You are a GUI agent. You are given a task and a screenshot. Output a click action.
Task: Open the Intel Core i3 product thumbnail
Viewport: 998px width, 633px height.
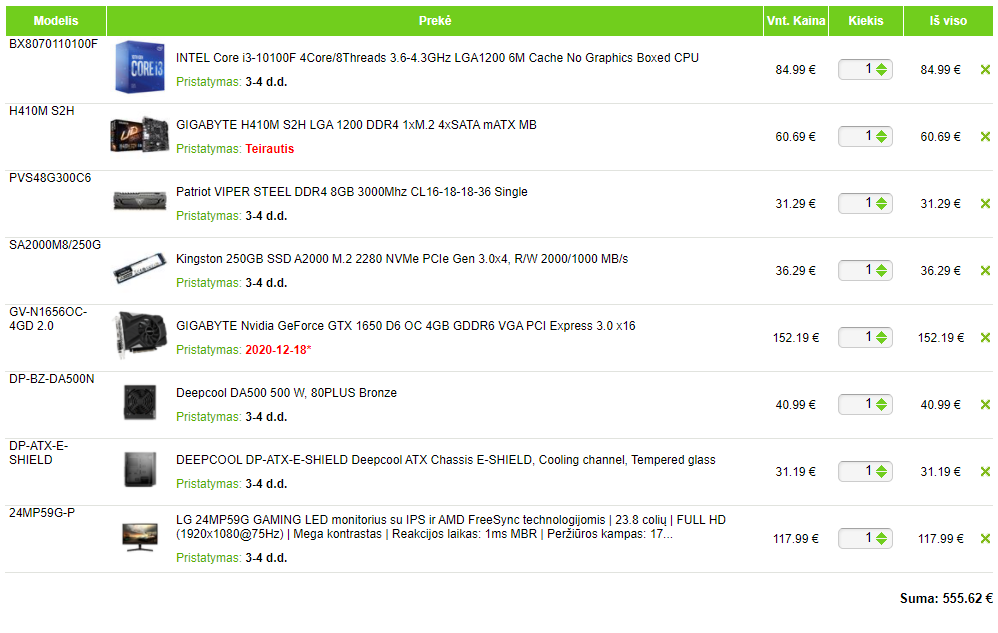click(x=139, y=67)
